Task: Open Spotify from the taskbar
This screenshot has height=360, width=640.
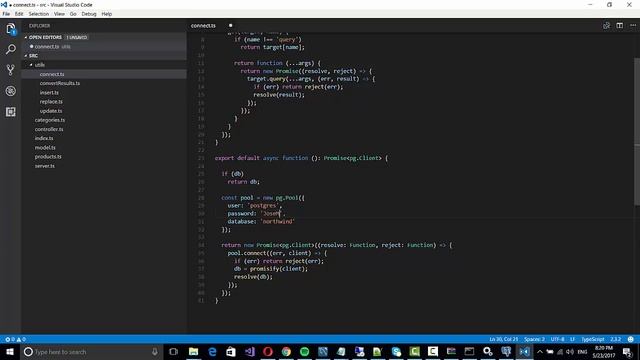Action: click(x=304, y=351)
